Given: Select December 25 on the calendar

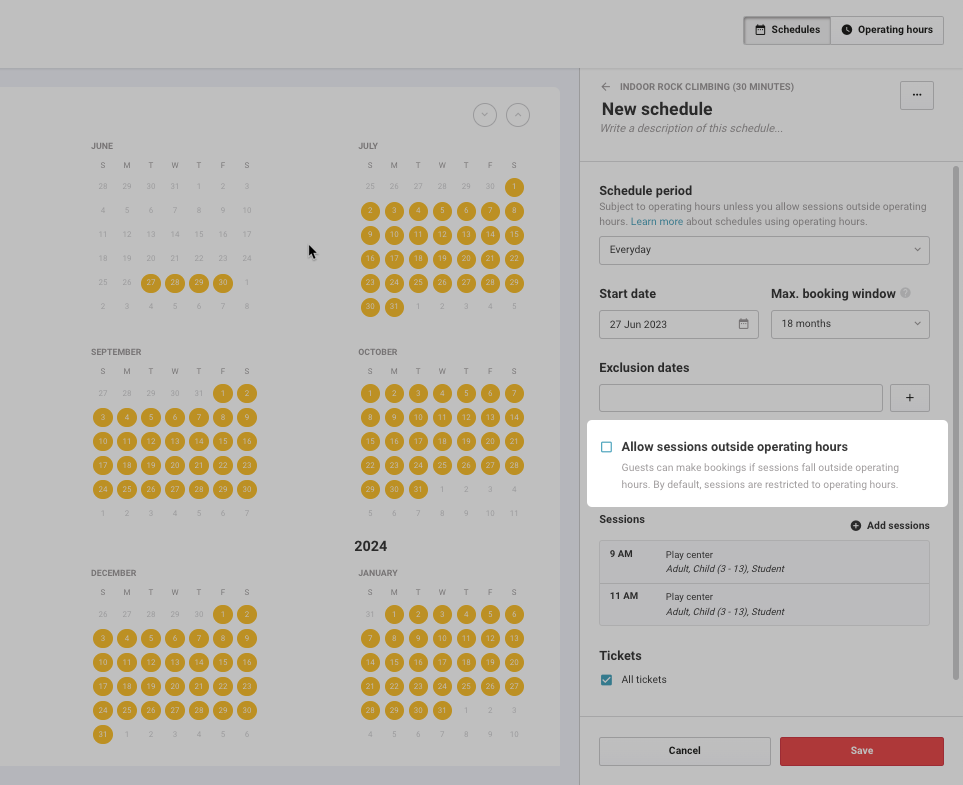Looking at the screenshot, I should 127,710.
